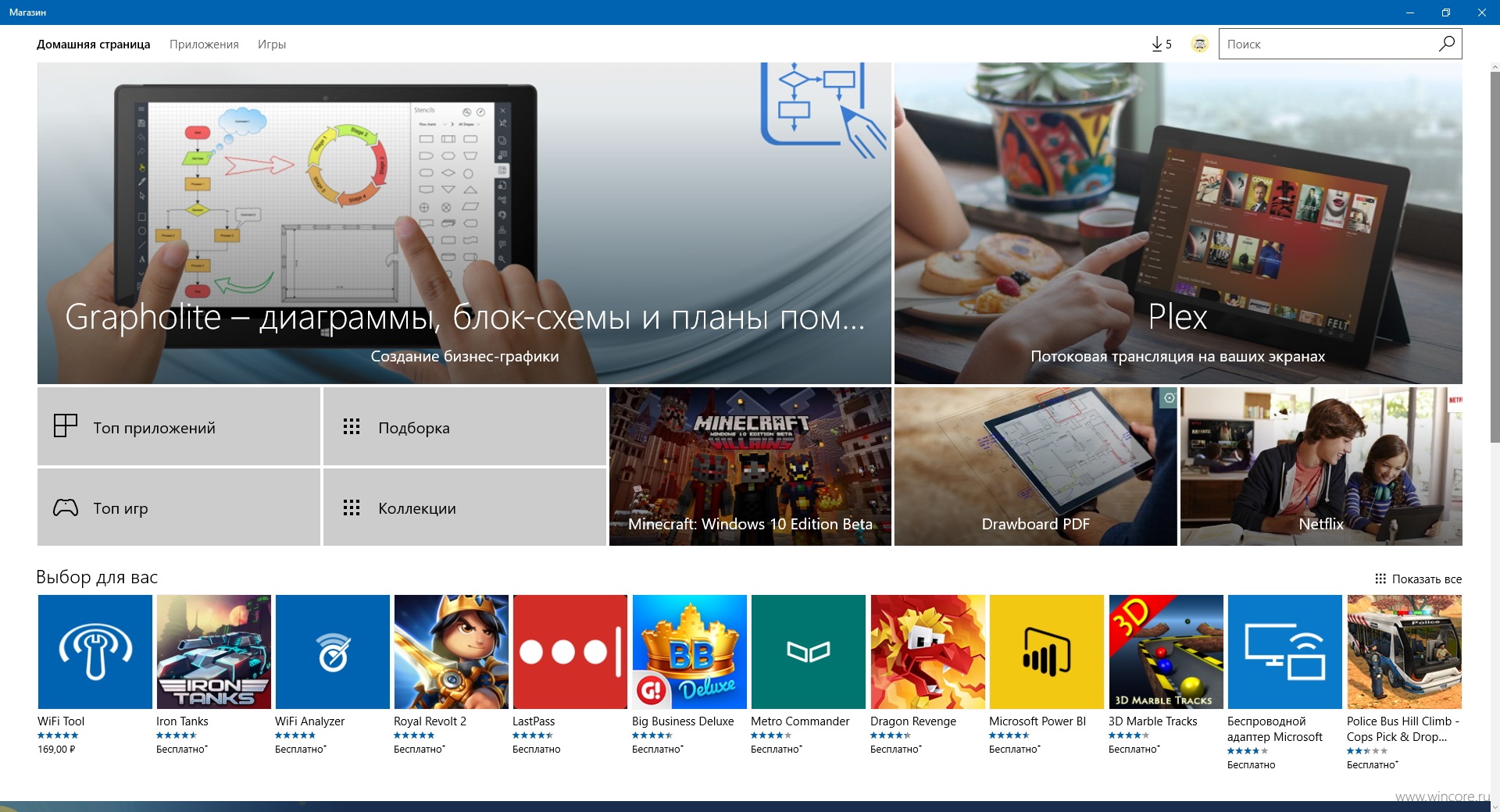
Task: Click the Microsoft Power BI title text
Action: [1037, 721]
